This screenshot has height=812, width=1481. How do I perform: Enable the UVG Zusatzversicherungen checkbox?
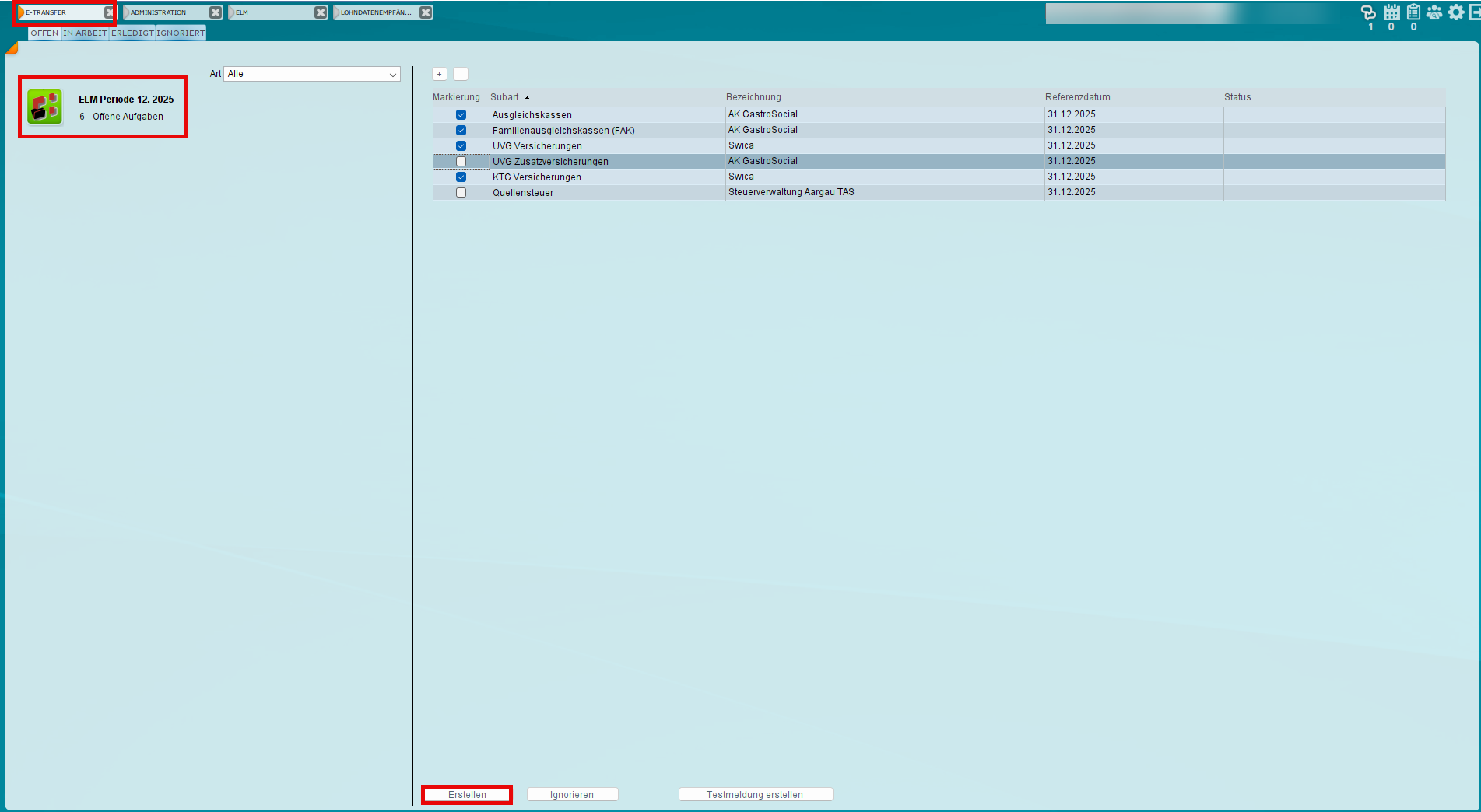tap(461, 162)
